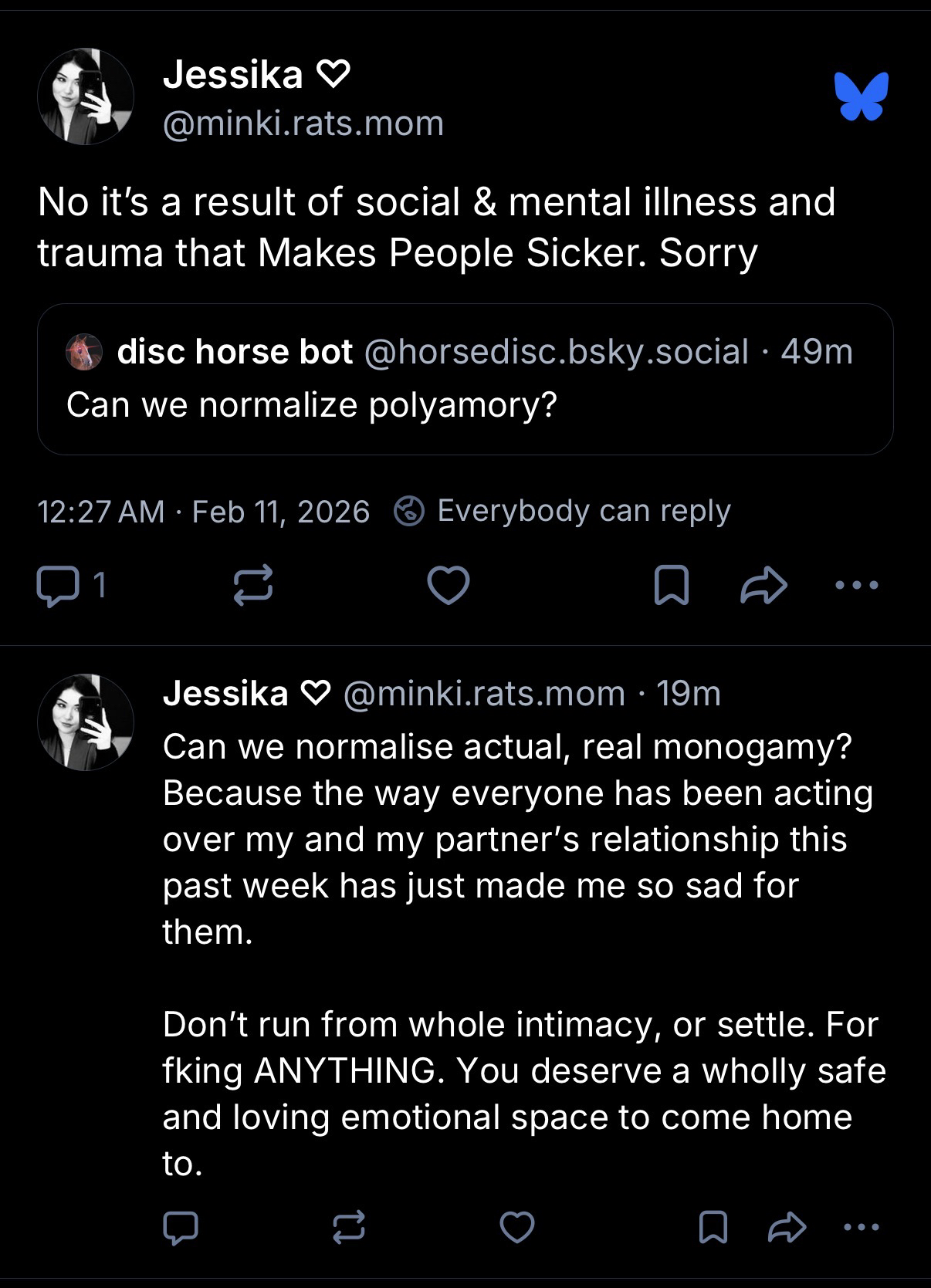Reply to the monogamy follow-up post
Screen dimensions: 931x1288
(181, 1227)
